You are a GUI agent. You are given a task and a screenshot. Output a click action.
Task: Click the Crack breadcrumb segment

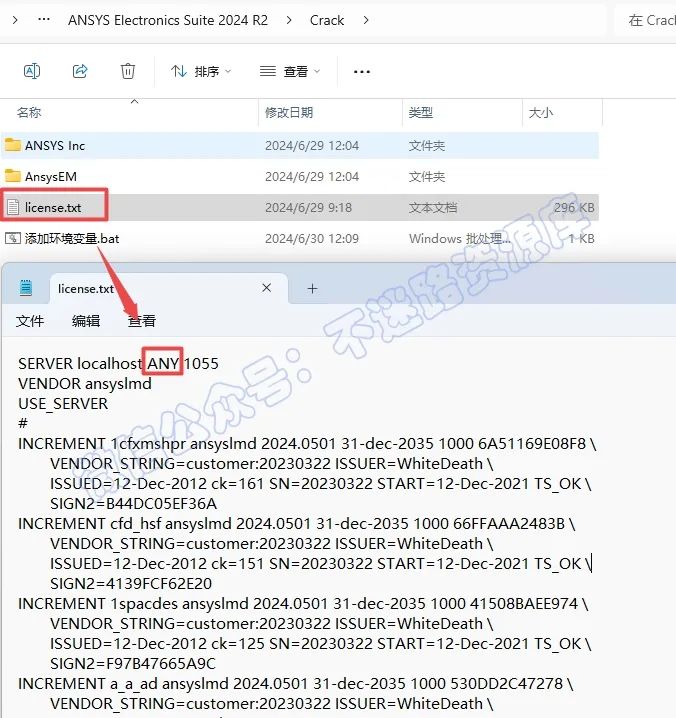[327, 20]
